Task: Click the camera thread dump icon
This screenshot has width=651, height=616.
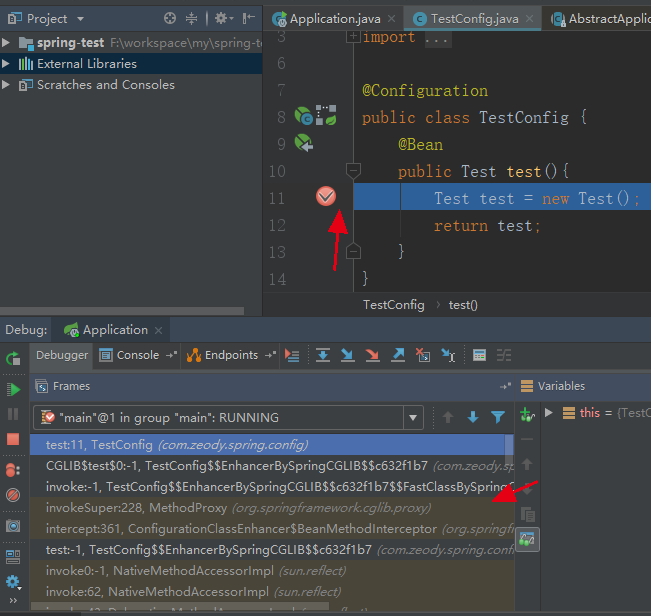Action: pyautogui.click(x=13, y=526)
